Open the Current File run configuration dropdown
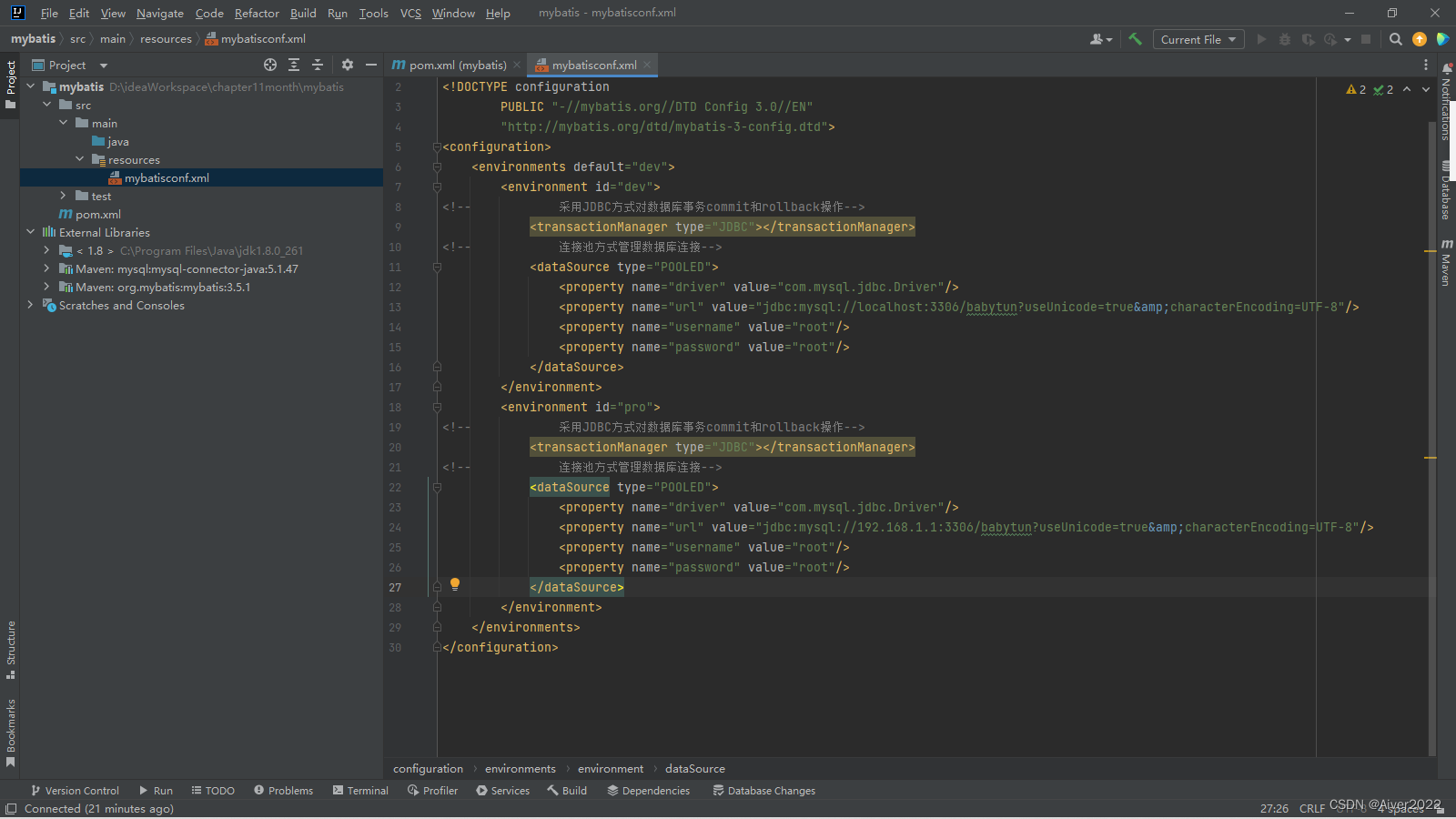The width and height of the screenshot is (1456, 819). click(1198, 39)
